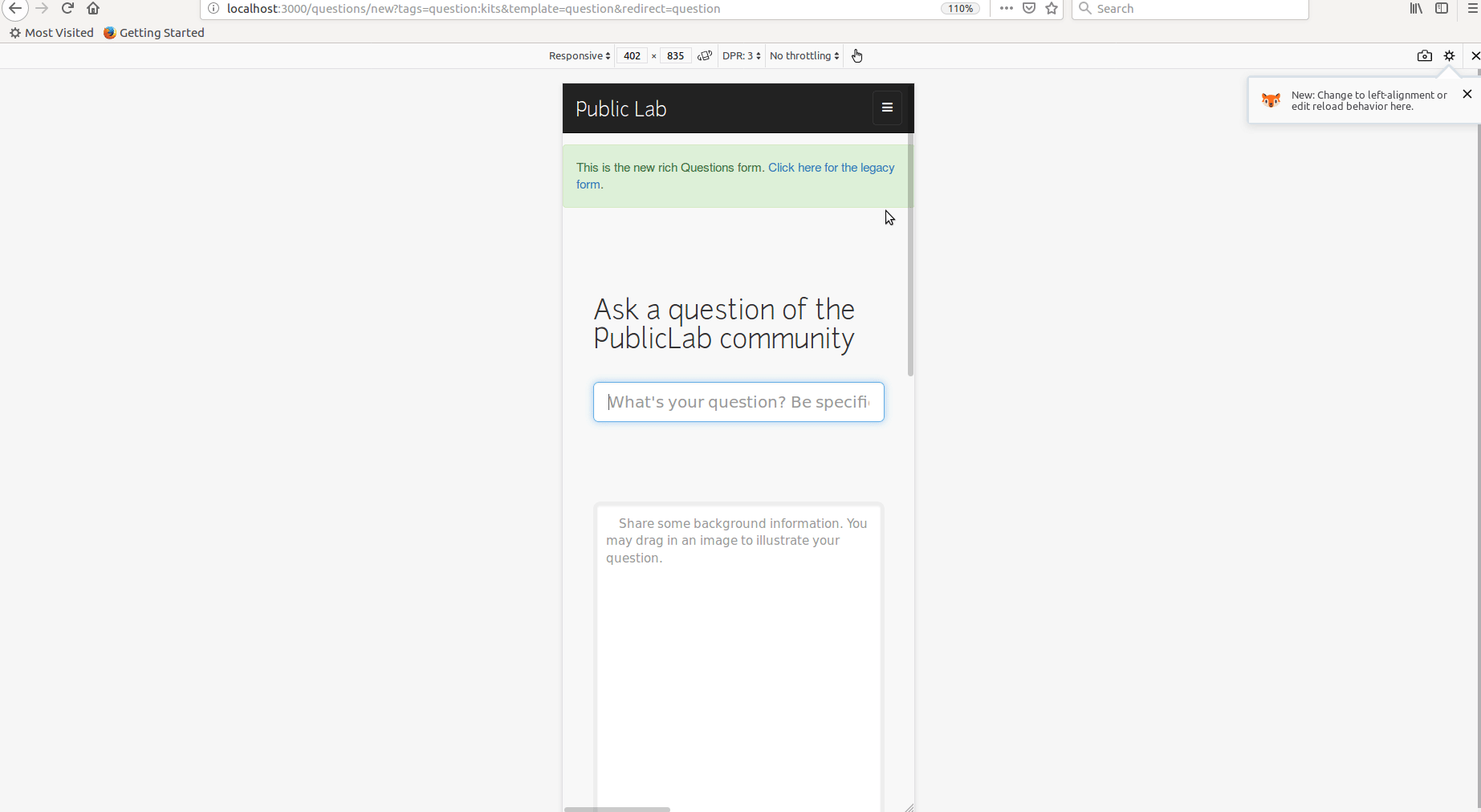Focus the browser Search box

click(x=1190, y=9)
